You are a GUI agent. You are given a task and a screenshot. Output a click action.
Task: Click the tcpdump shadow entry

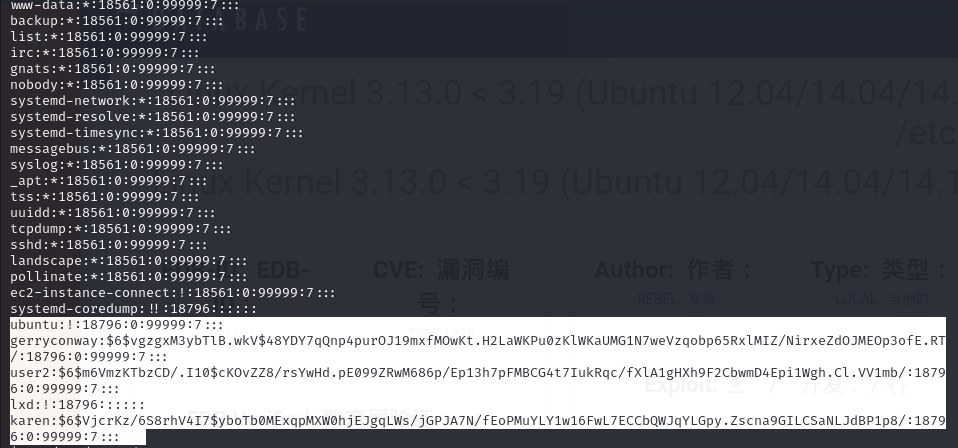[x=121, y=229]
